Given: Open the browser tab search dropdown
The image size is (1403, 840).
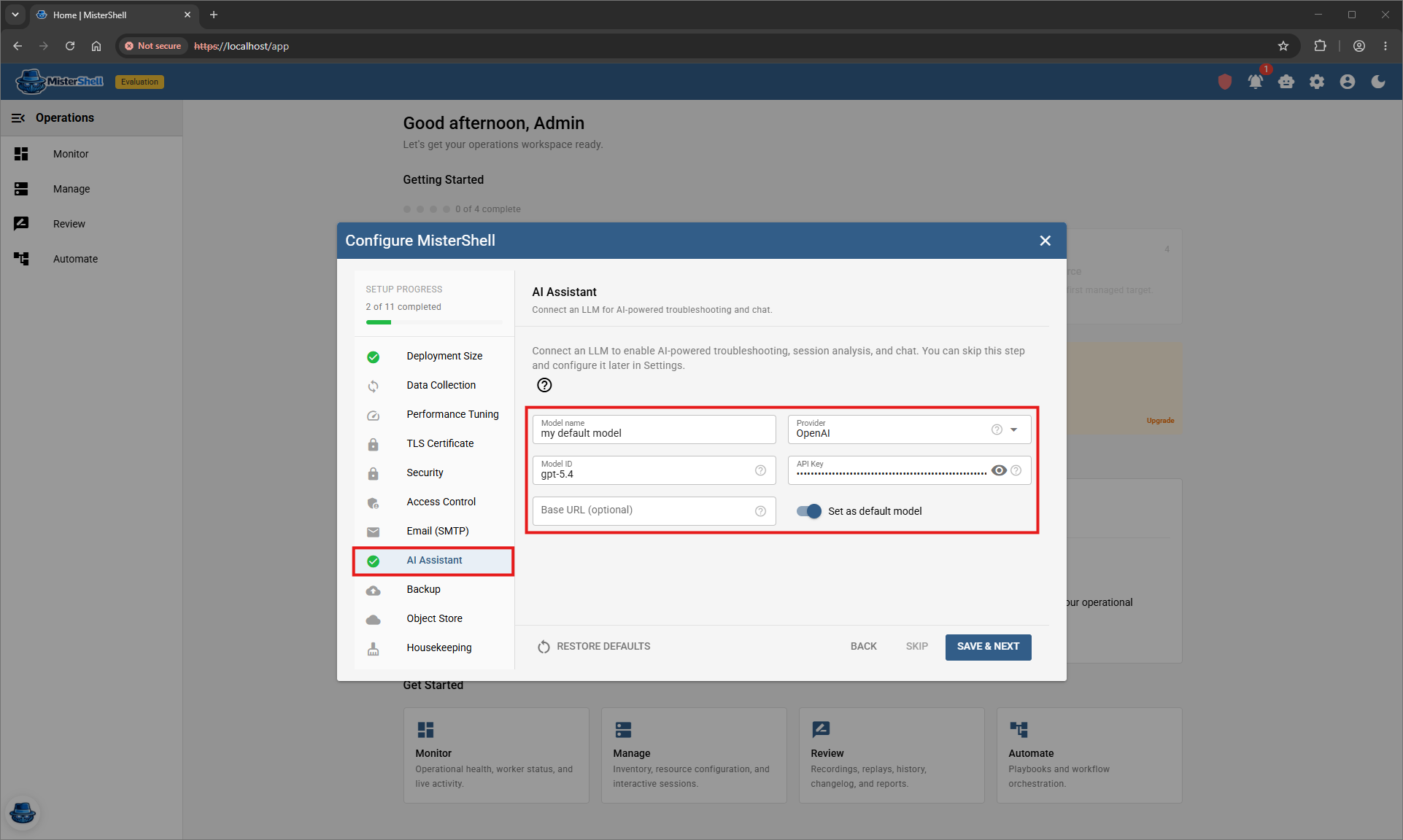Looking at the screenshot, I should (x=15, y=15).
